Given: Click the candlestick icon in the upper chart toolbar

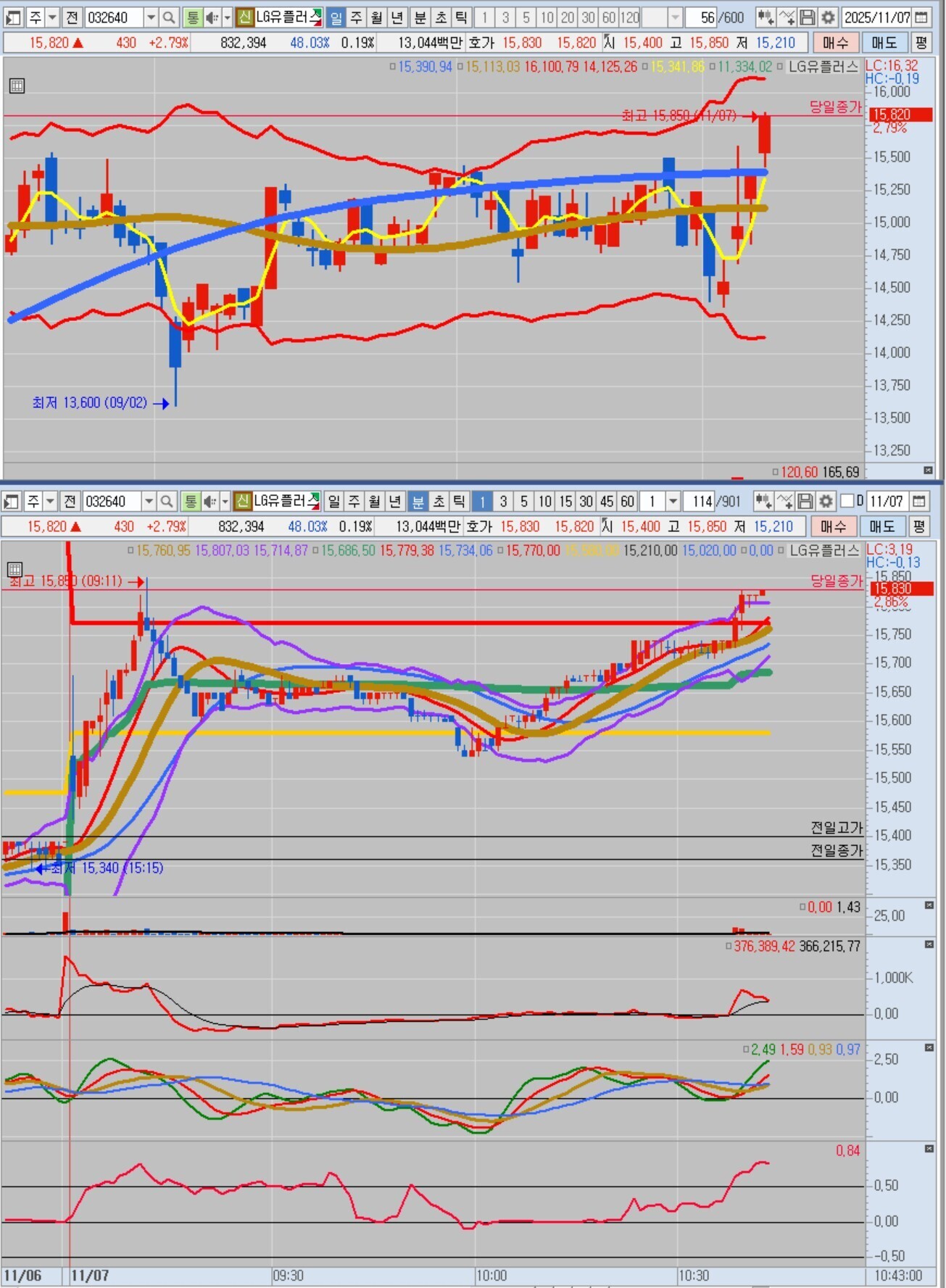Looking at the screenshot, I should click(765, 17).
